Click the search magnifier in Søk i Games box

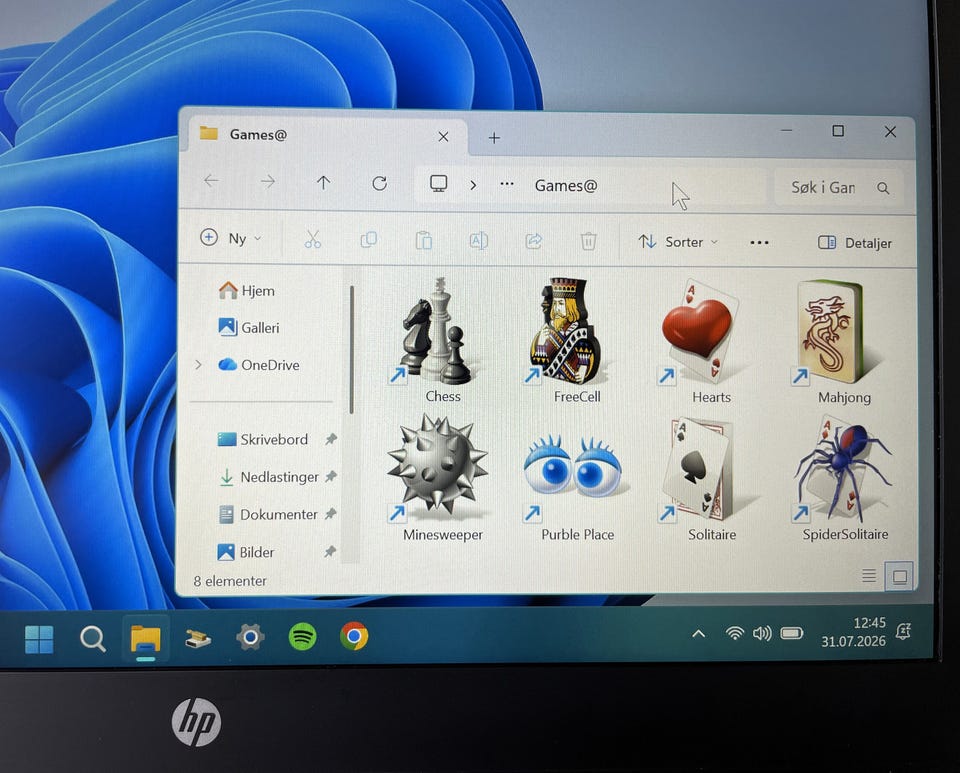(x=883, y=188)
